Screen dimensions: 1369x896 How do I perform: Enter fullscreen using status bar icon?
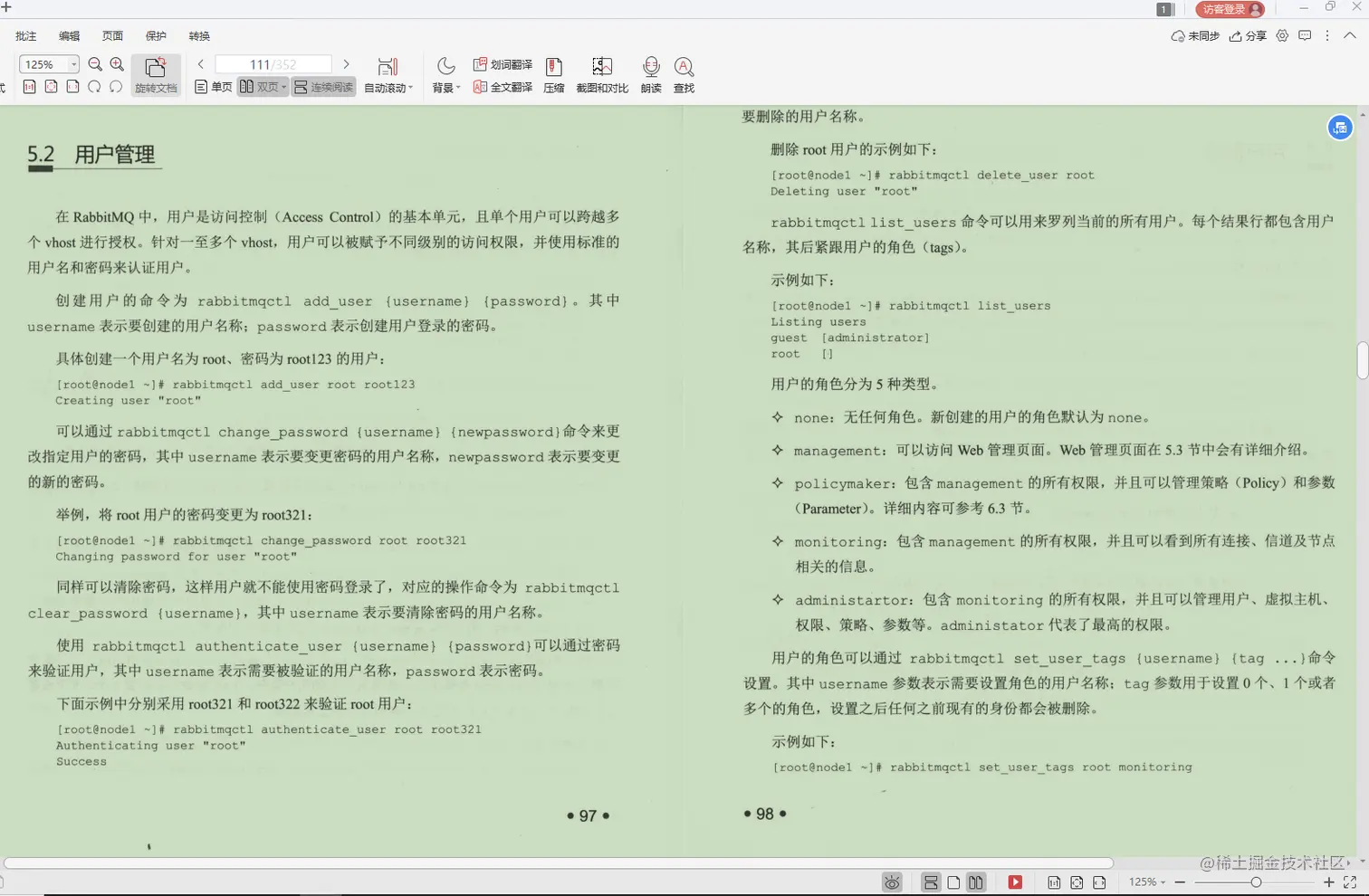pyautogui.click(x=1350, y=882)
